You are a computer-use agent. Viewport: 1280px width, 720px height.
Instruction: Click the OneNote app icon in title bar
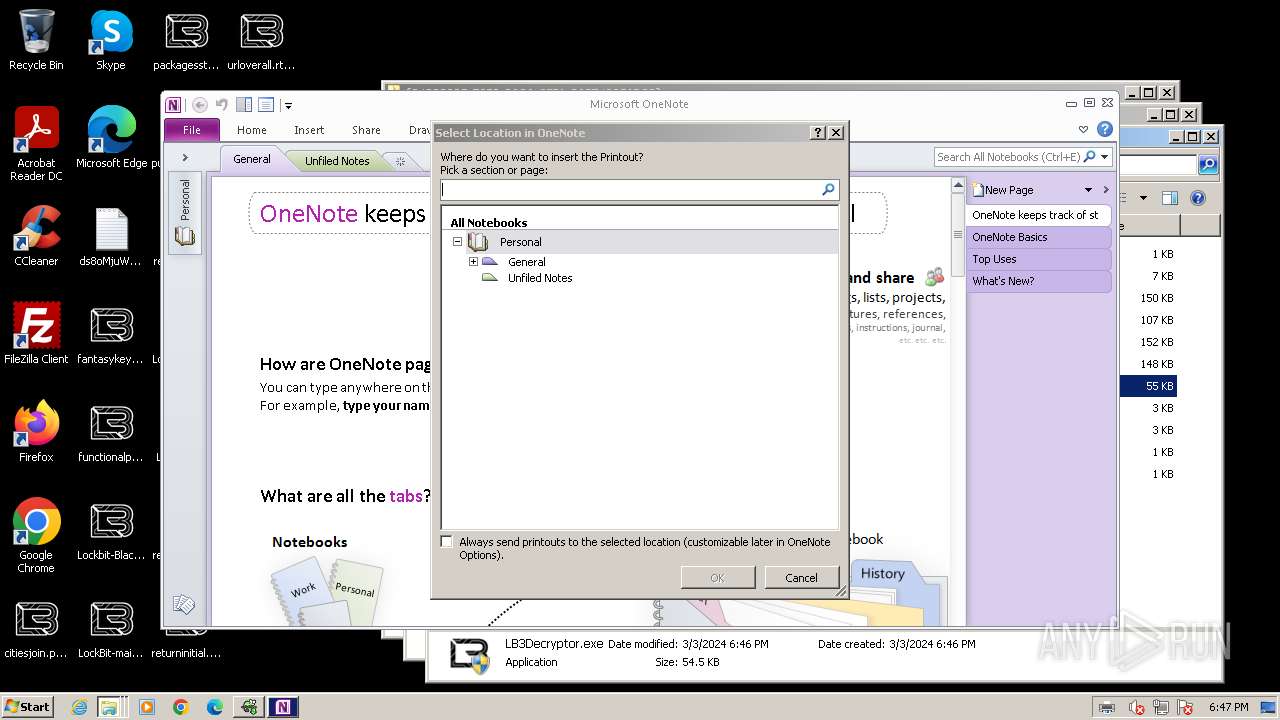click(x=174, y=104)
